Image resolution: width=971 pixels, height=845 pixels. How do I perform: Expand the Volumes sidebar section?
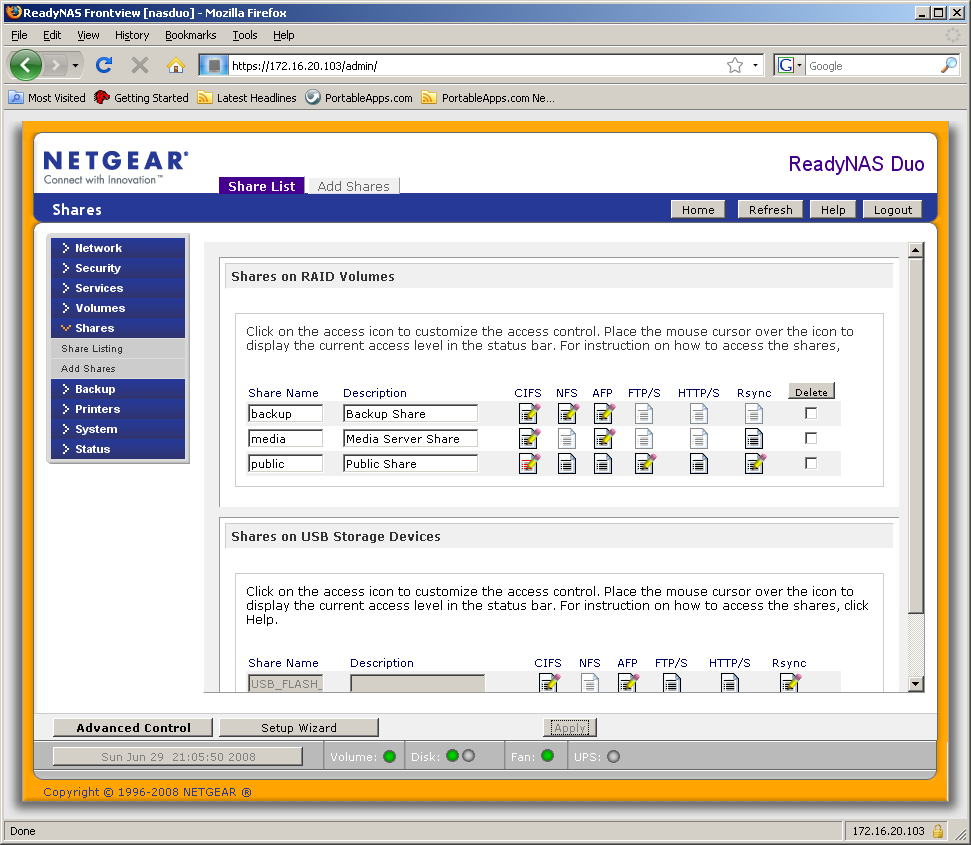[118, 308]
